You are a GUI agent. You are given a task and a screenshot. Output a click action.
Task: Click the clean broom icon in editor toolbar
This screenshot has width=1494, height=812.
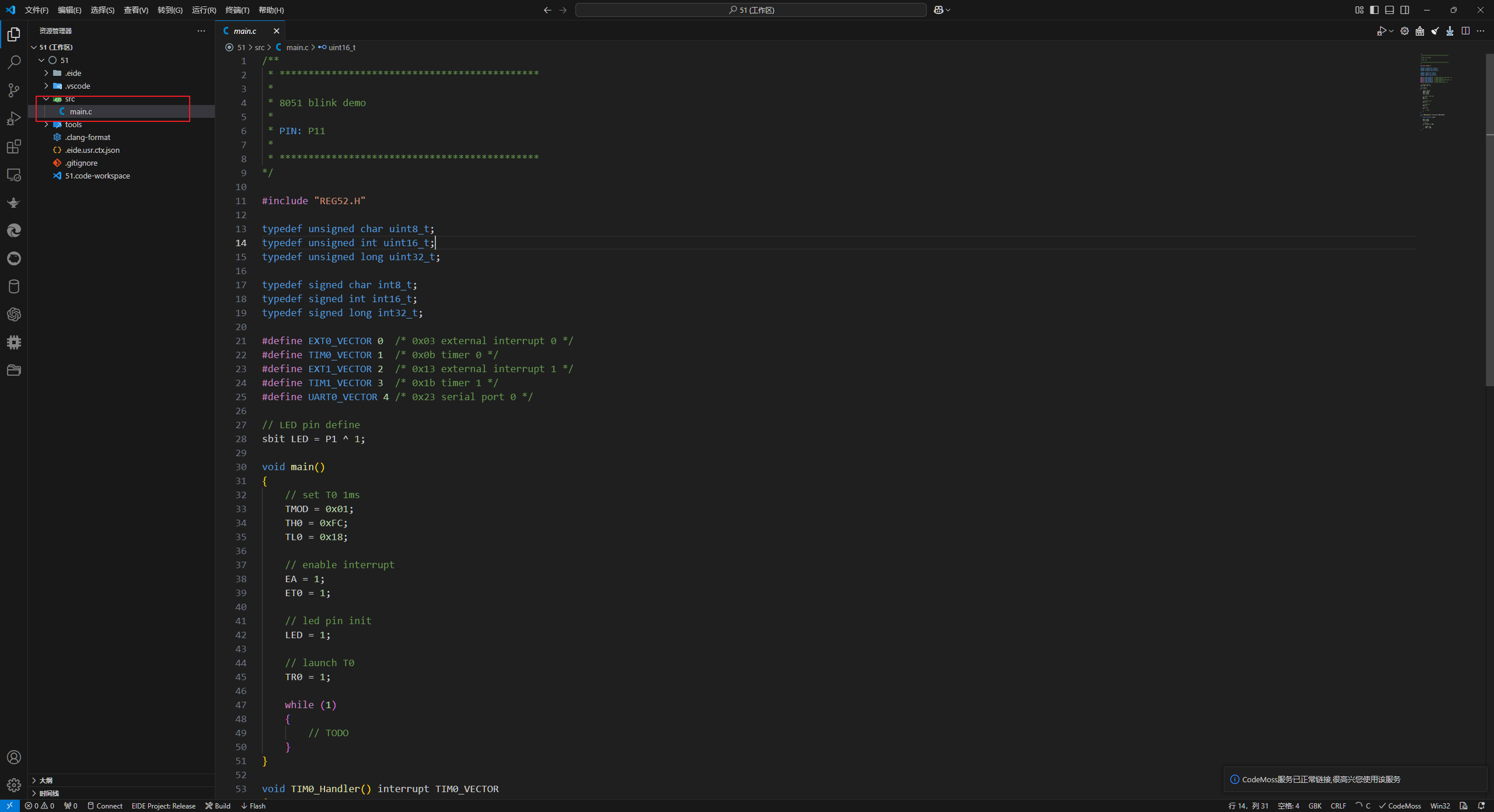(1435, 31)
